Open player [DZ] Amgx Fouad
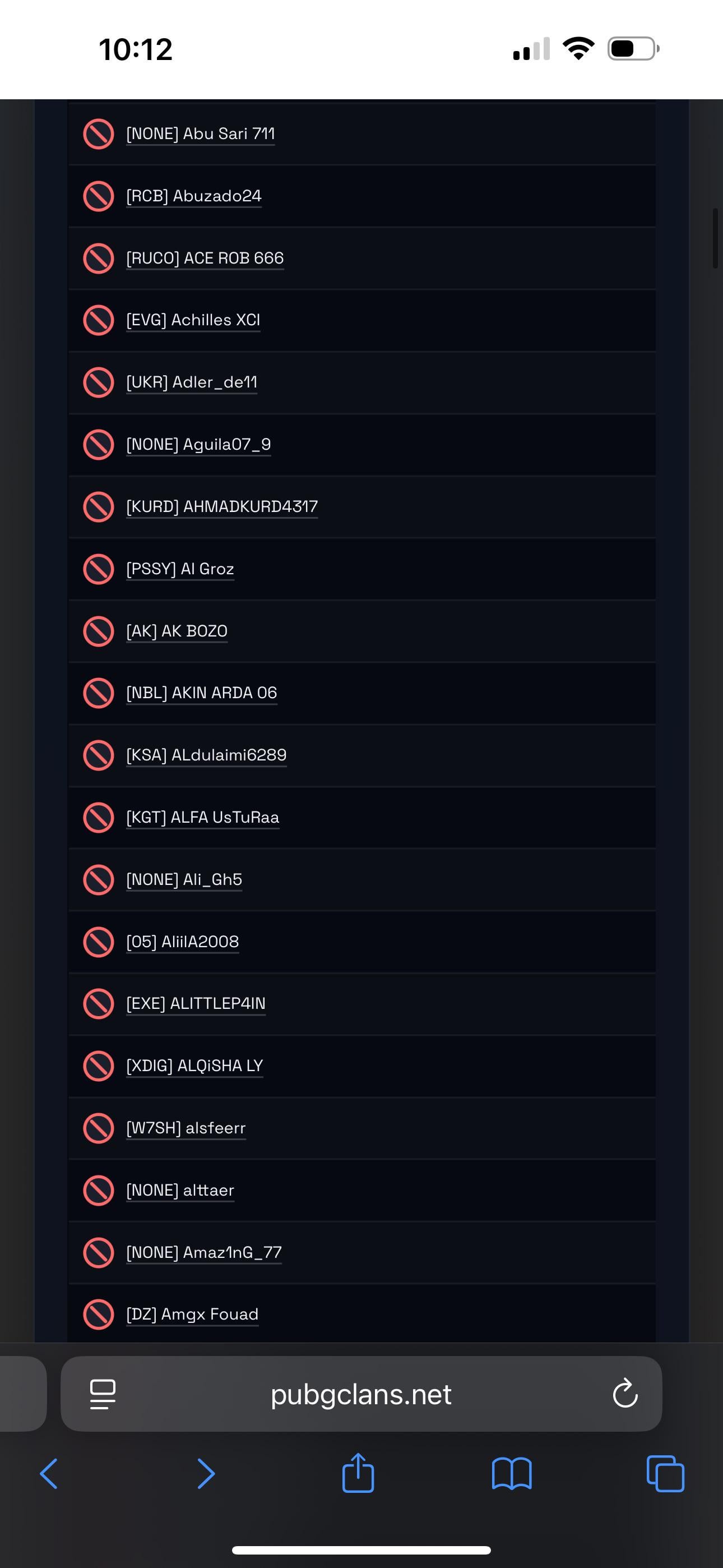Viewport: 723px width, 1568px height. pos(192,1314)
